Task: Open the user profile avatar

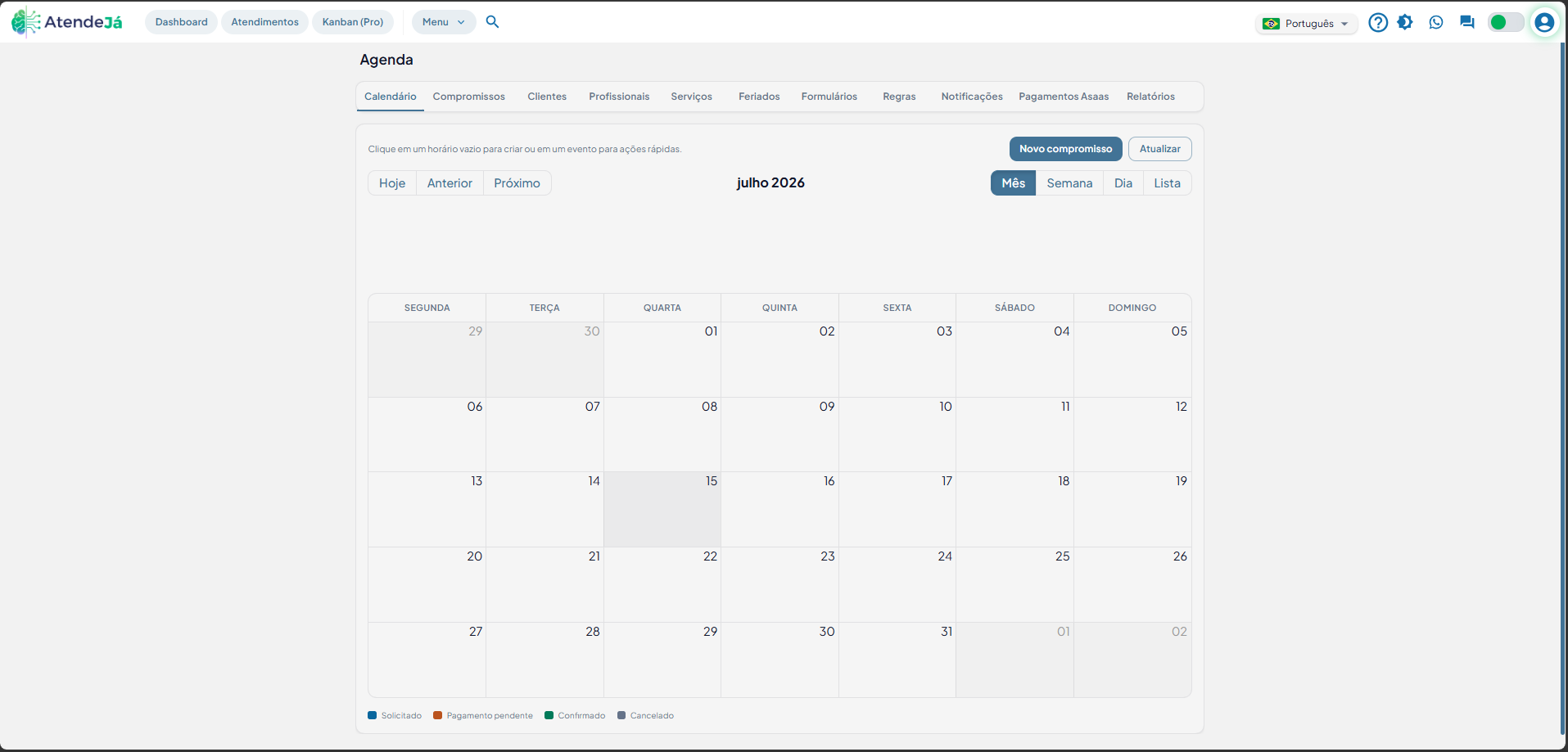Action: [x=1544, y=22]
